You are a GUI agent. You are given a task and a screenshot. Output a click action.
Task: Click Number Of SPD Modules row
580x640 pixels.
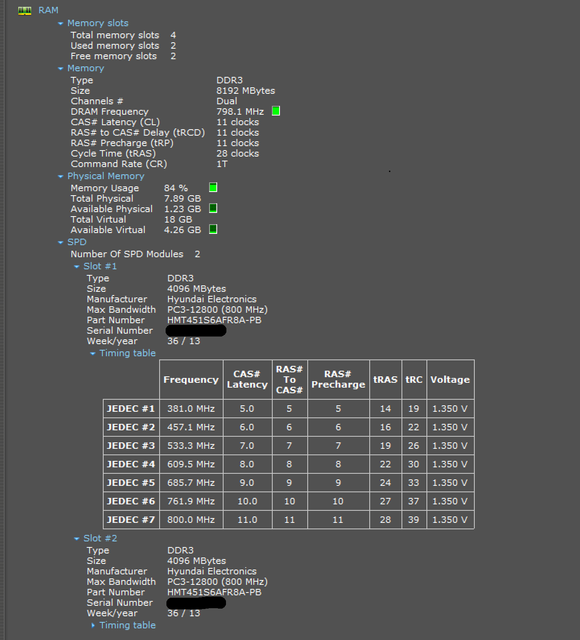135,254
